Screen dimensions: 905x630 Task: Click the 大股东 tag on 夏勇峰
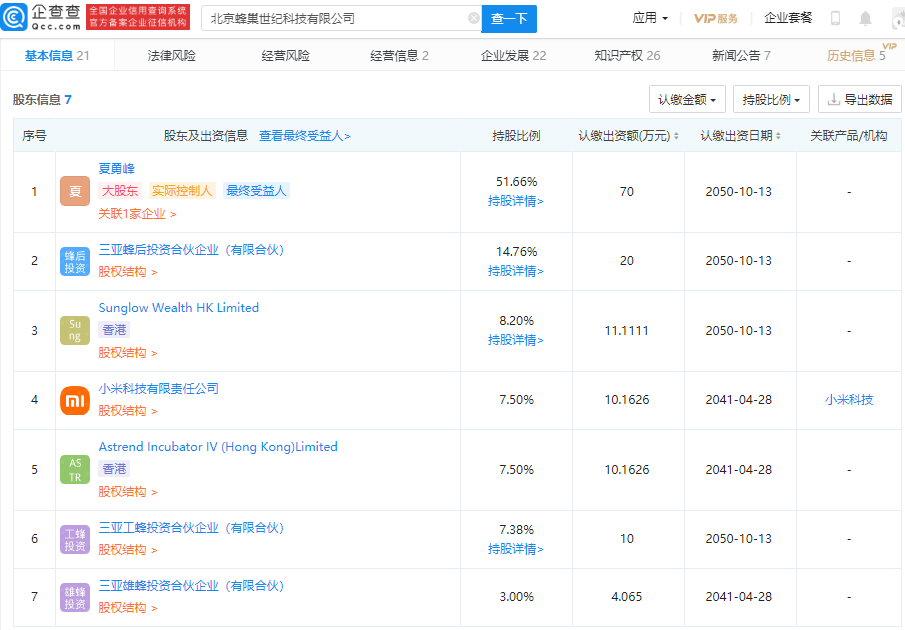tap(121, 191)
